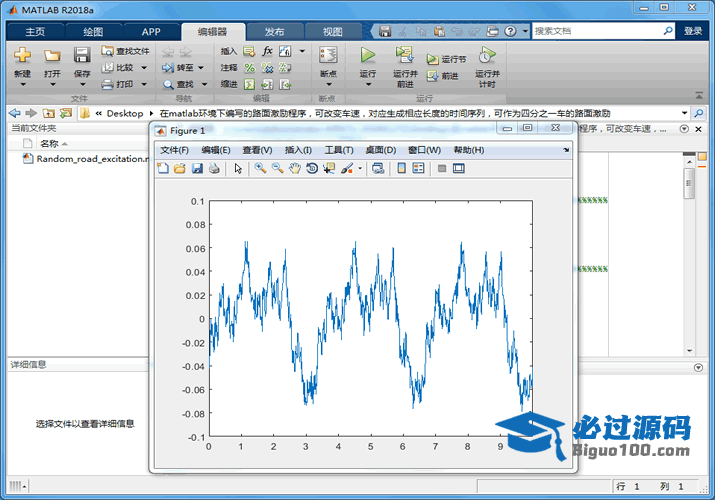Image resolution: width=715 pixels, height=500 pixels.
Task: Switch to the APP tab
Action: (151, 31)
